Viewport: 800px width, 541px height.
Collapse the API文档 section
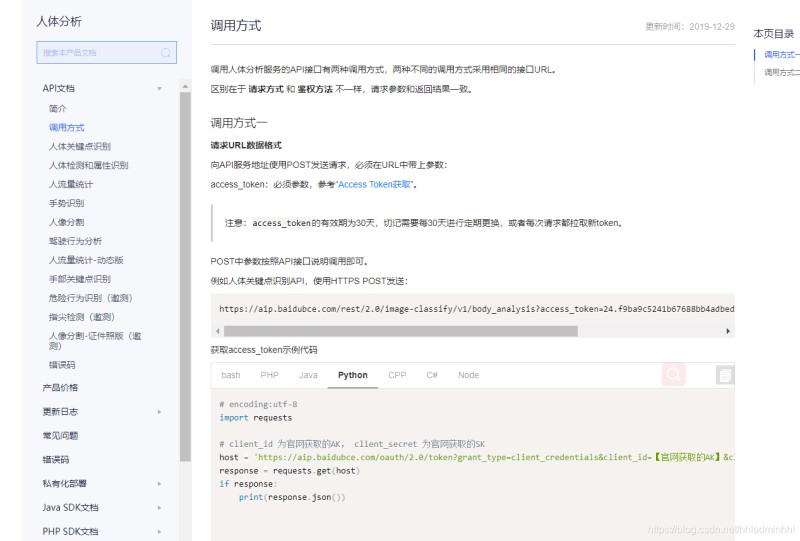(159, 89)
